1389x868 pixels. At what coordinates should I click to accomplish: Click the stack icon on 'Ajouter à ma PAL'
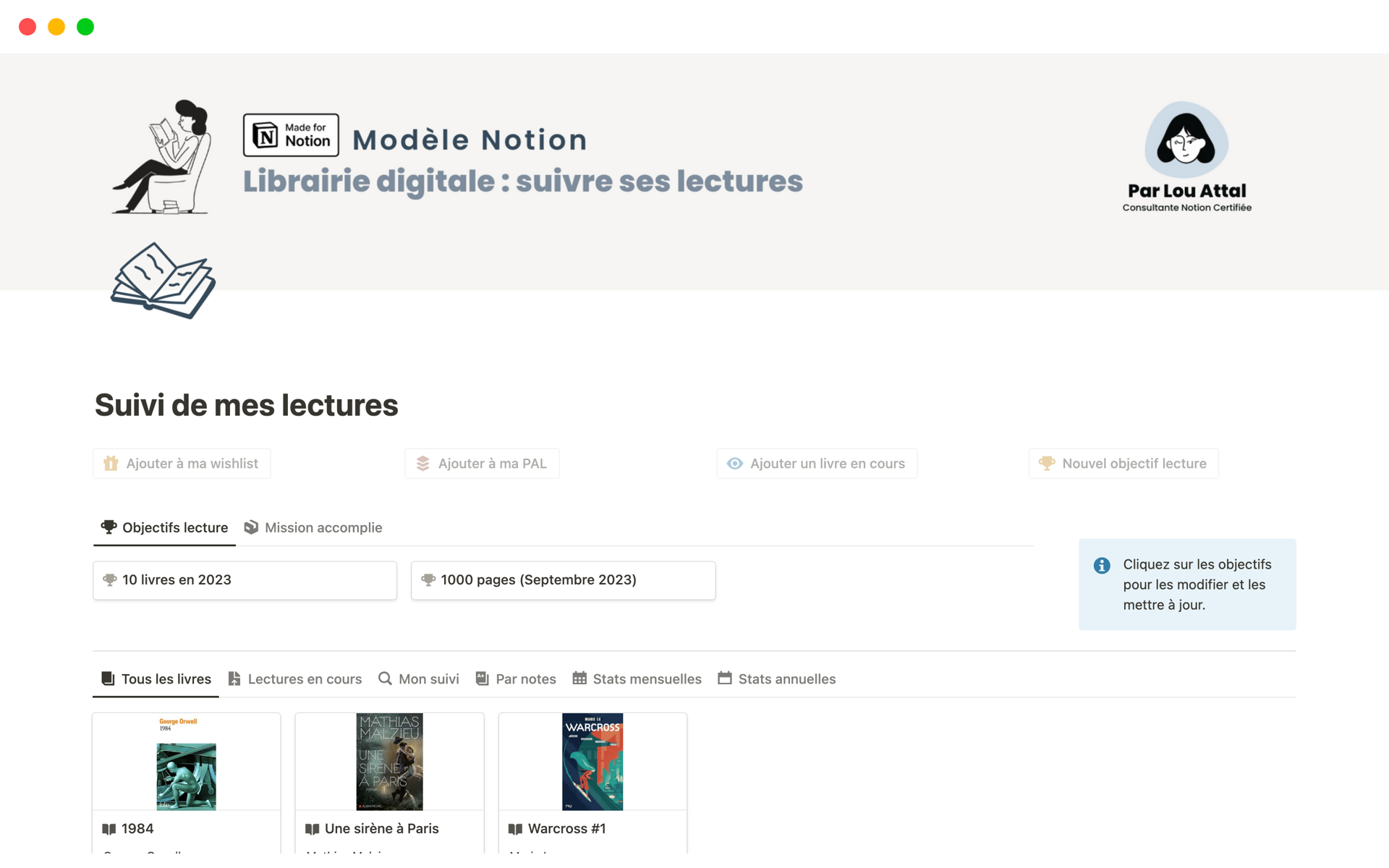click(423, 463)
